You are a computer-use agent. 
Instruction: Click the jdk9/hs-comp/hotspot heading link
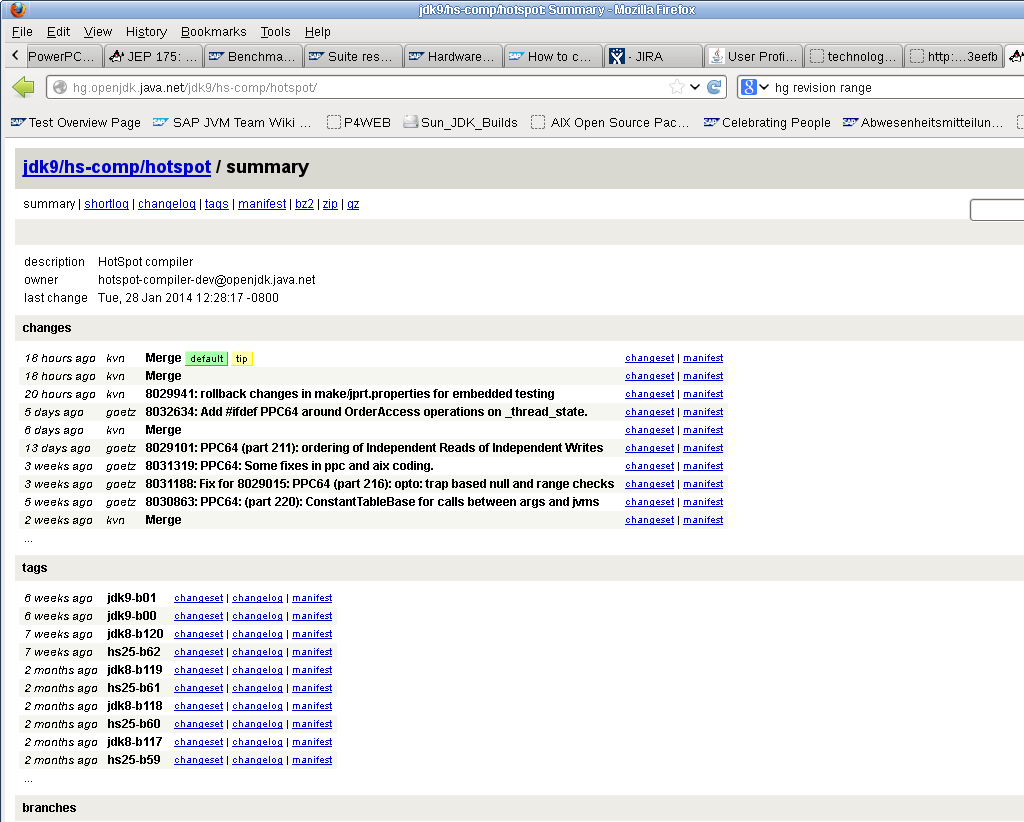pos(117,167)
